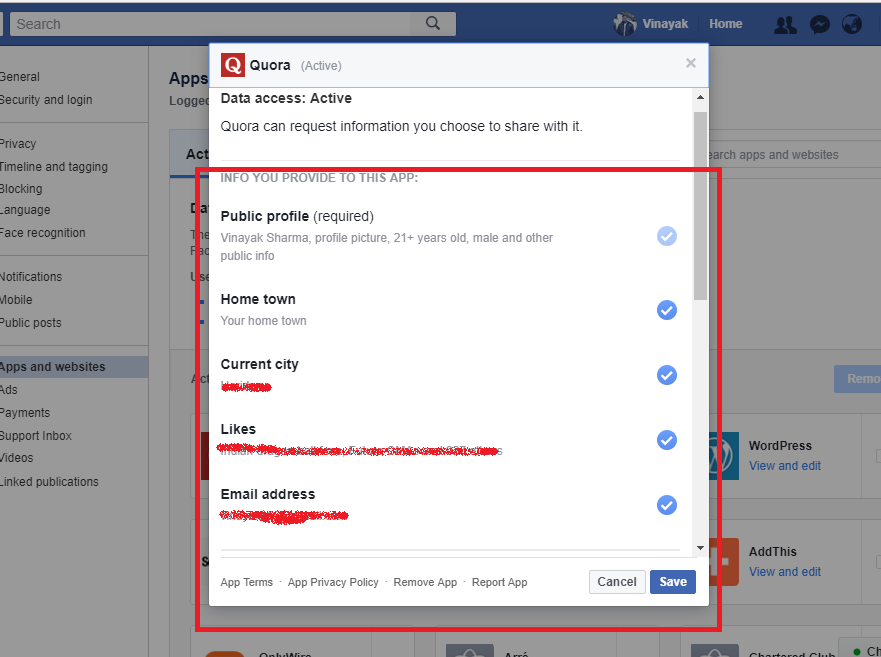Open Blocking settings
This screenshot has width=881, height=657.
pyautogui.click(x=21, y=189)
